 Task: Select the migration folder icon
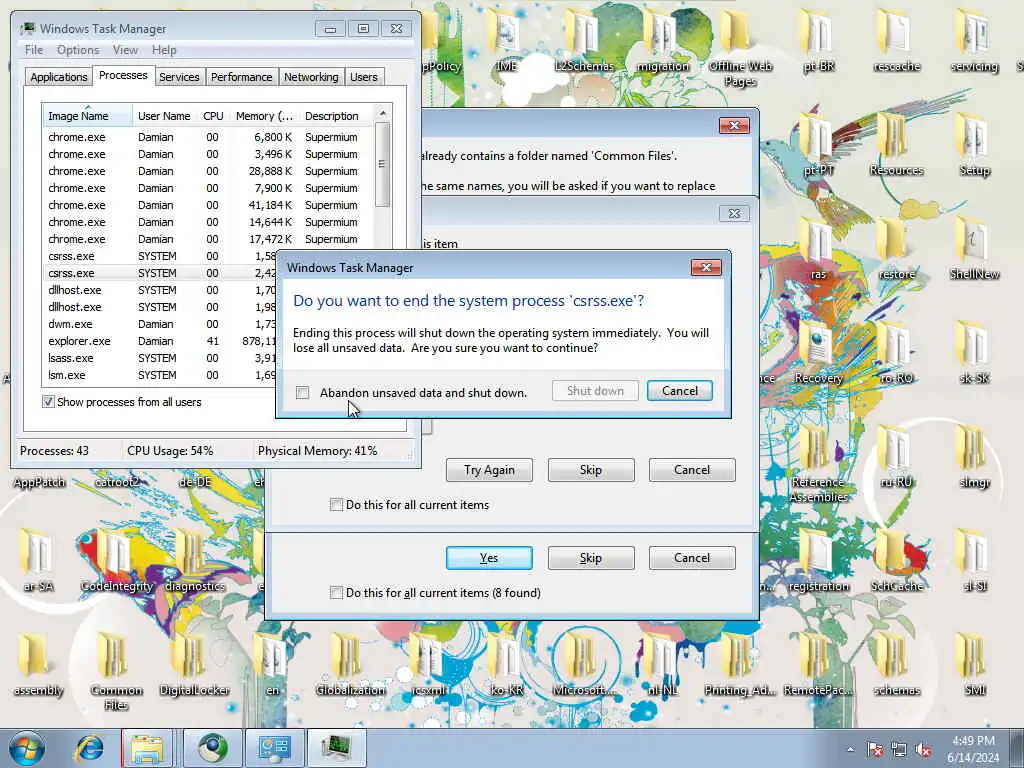662,39
